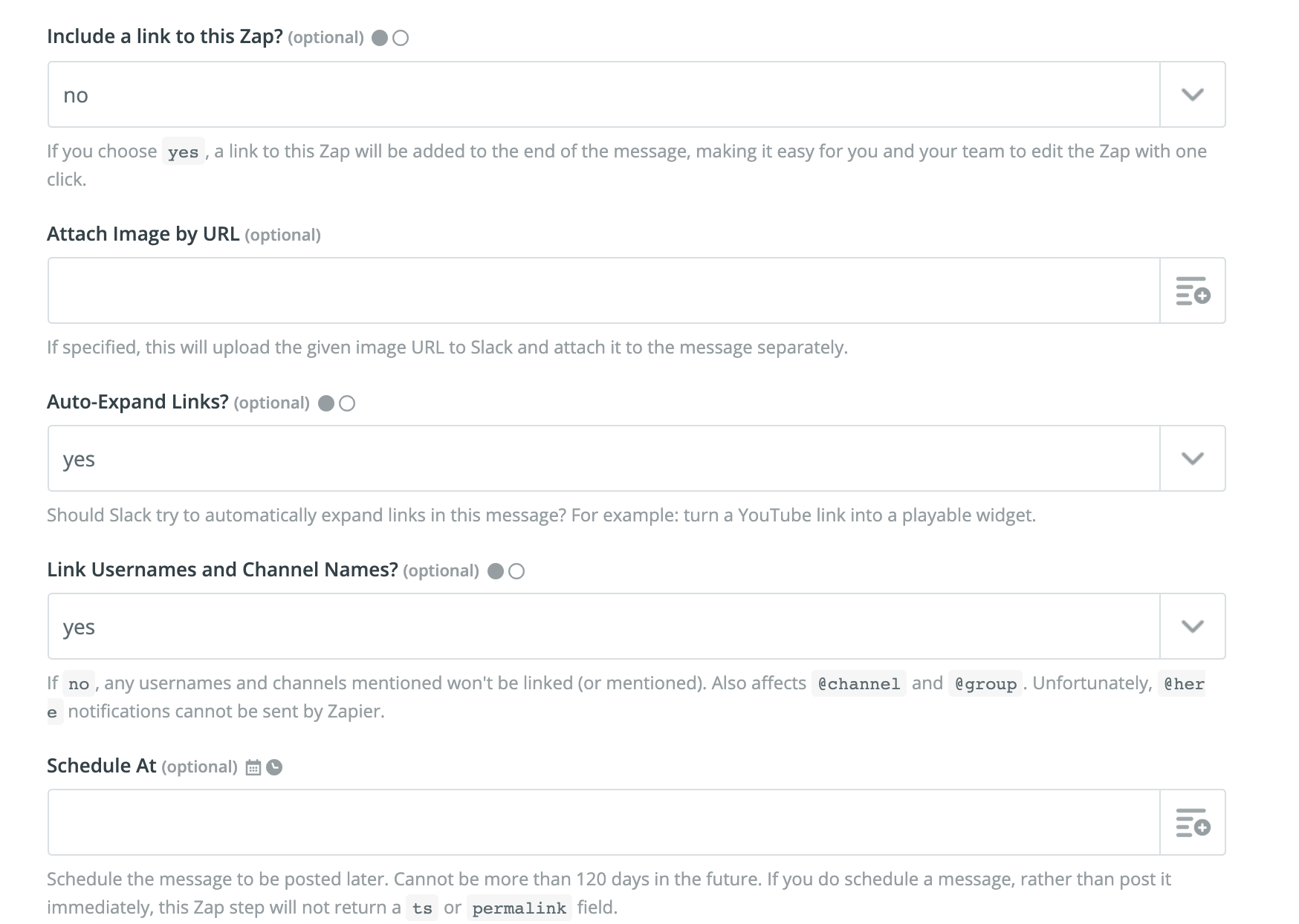This screenshot has width=1299, height=924.
Task: Click the insert-data icon for Schedule At
Action: (x=1193, y=823)
